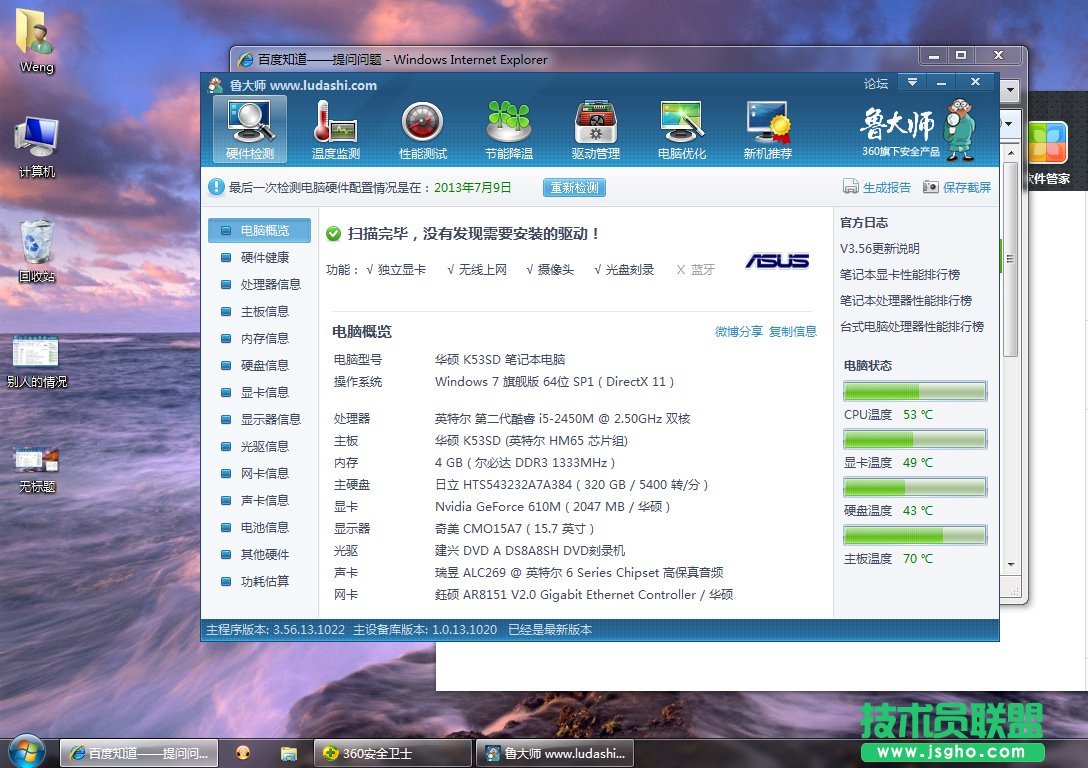Switch to 显卡信息 section

(263, 393)
